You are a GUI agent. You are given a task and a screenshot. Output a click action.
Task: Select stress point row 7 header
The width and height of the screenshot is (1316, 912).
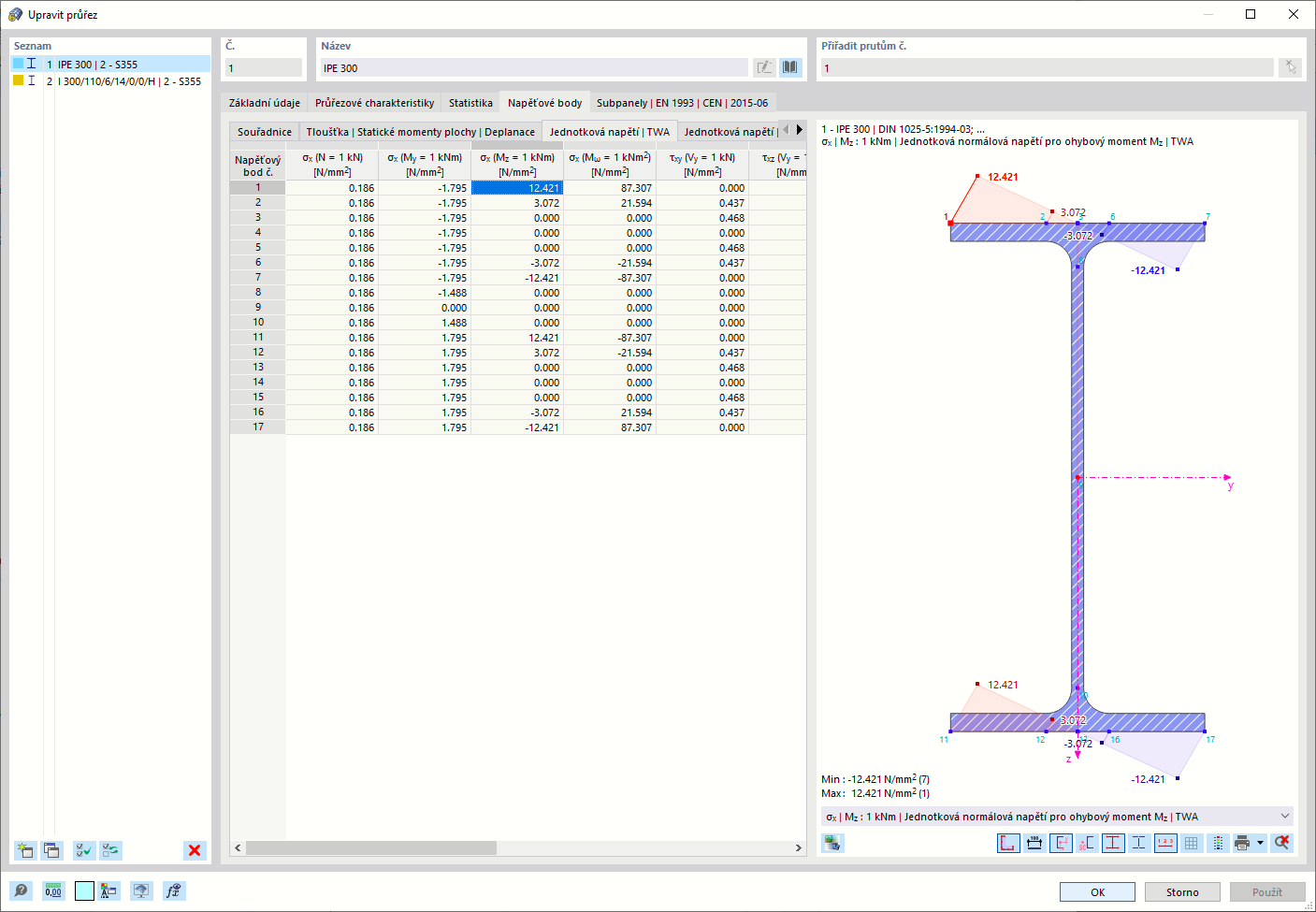pos(258,277)
